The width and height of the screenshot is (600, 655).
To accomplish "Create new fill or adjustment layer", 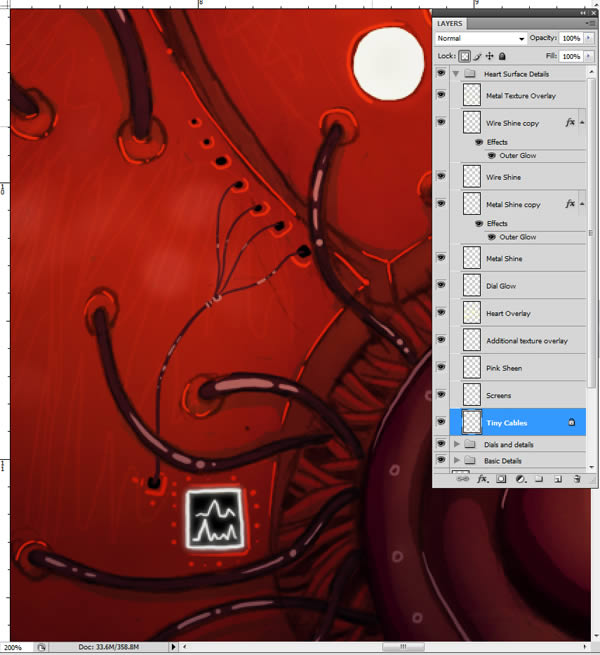I will (x=520, y=479).
